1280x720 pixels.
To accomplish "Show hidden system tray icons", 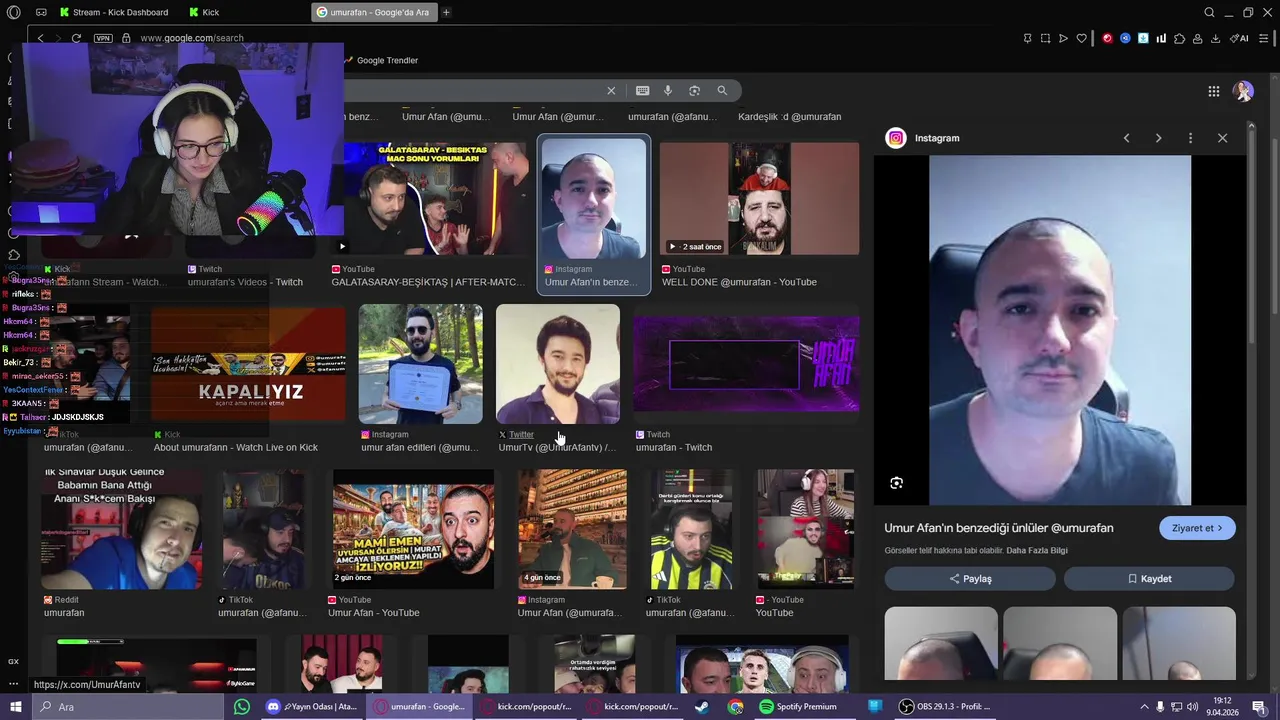I will [1144, 707].
